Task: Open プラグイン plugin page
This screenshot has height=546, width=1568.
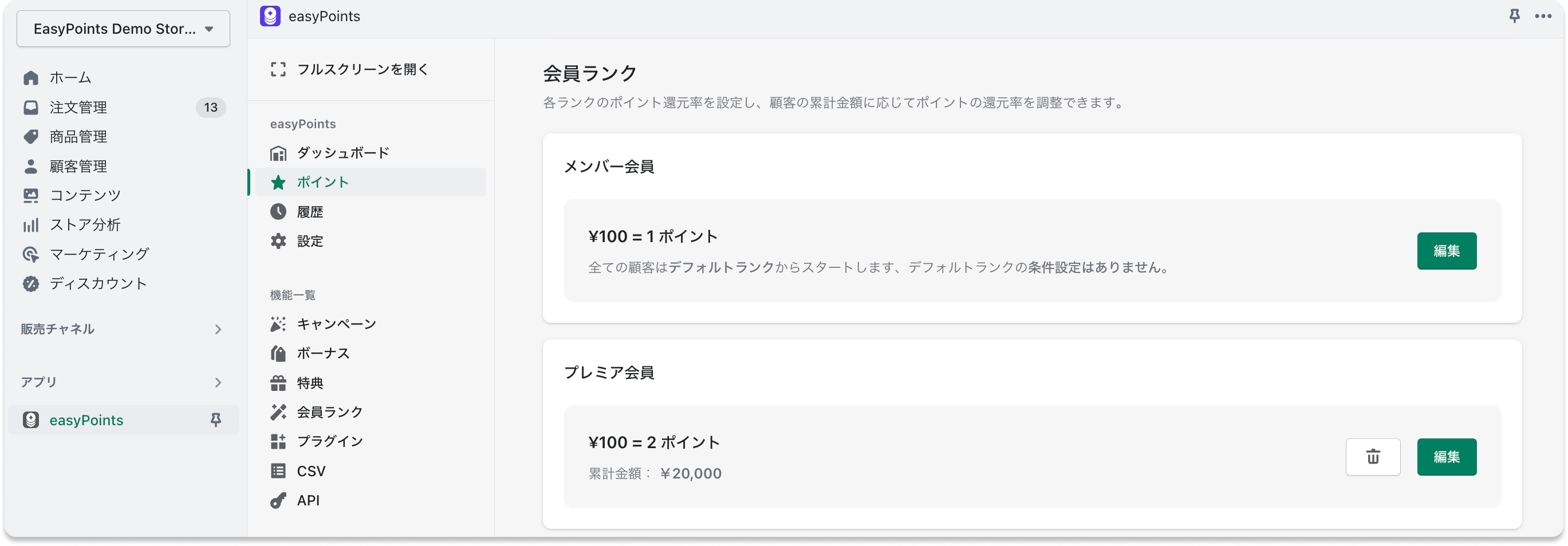Action: click(x=329, y=441)
